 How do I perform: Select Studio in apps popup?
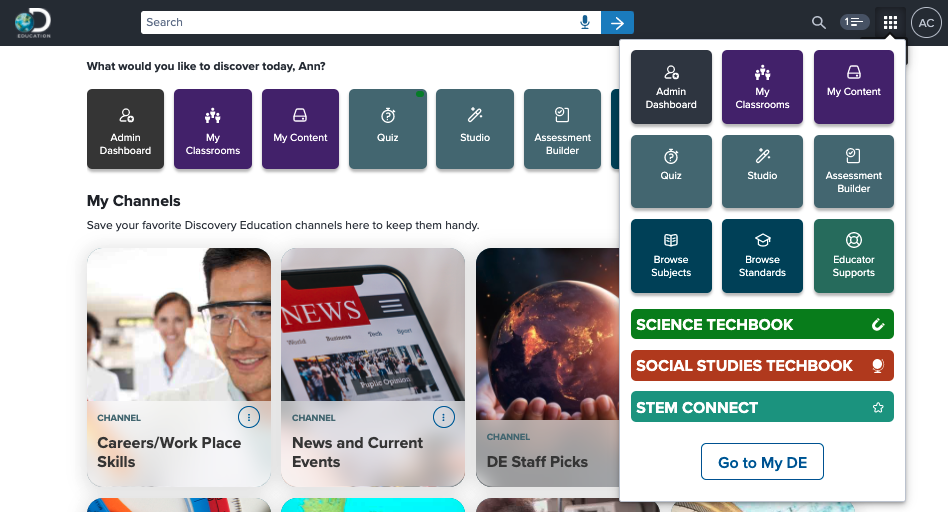coord(762,171)
